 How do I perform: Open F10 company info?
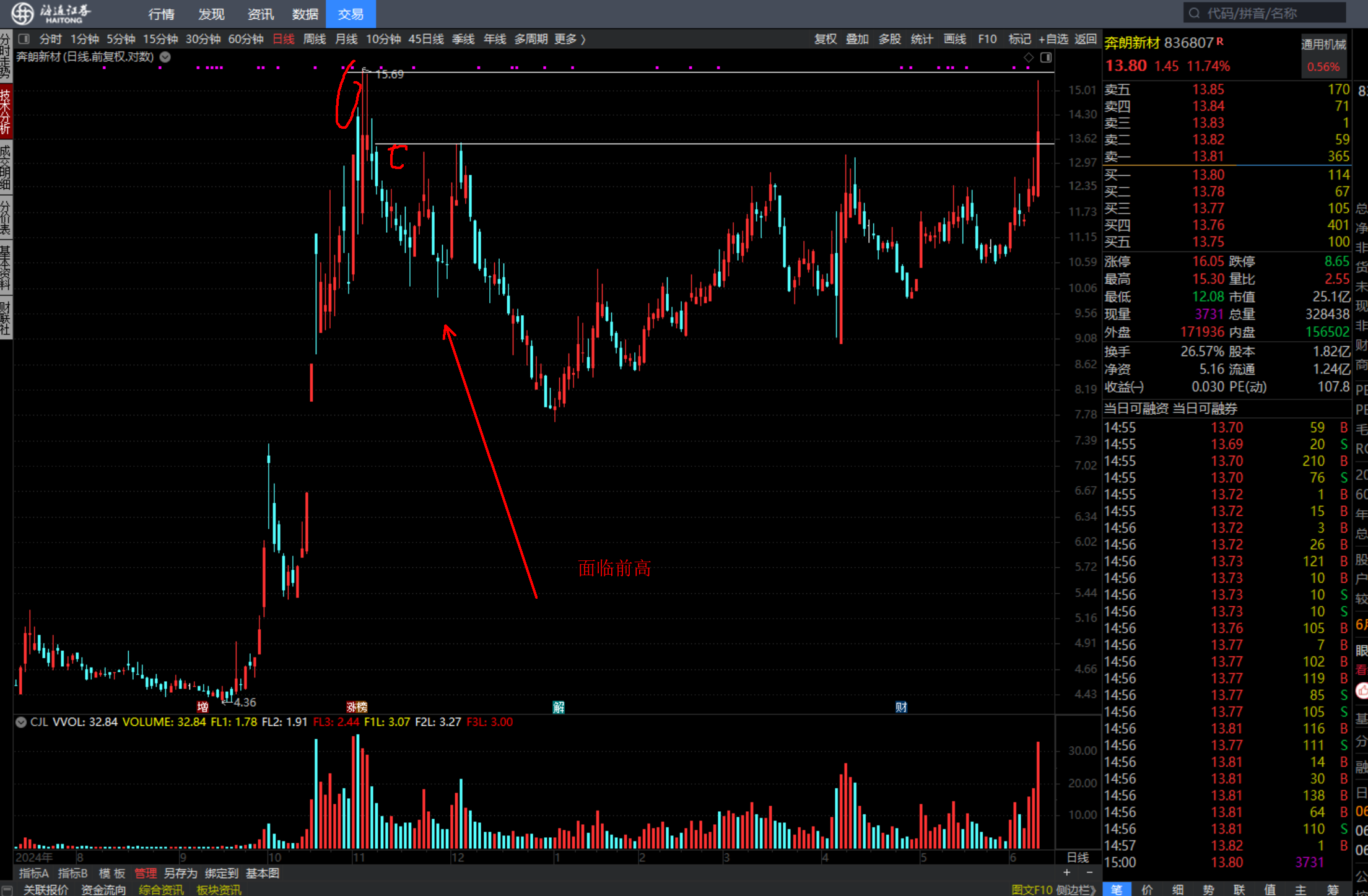(988, 39)
